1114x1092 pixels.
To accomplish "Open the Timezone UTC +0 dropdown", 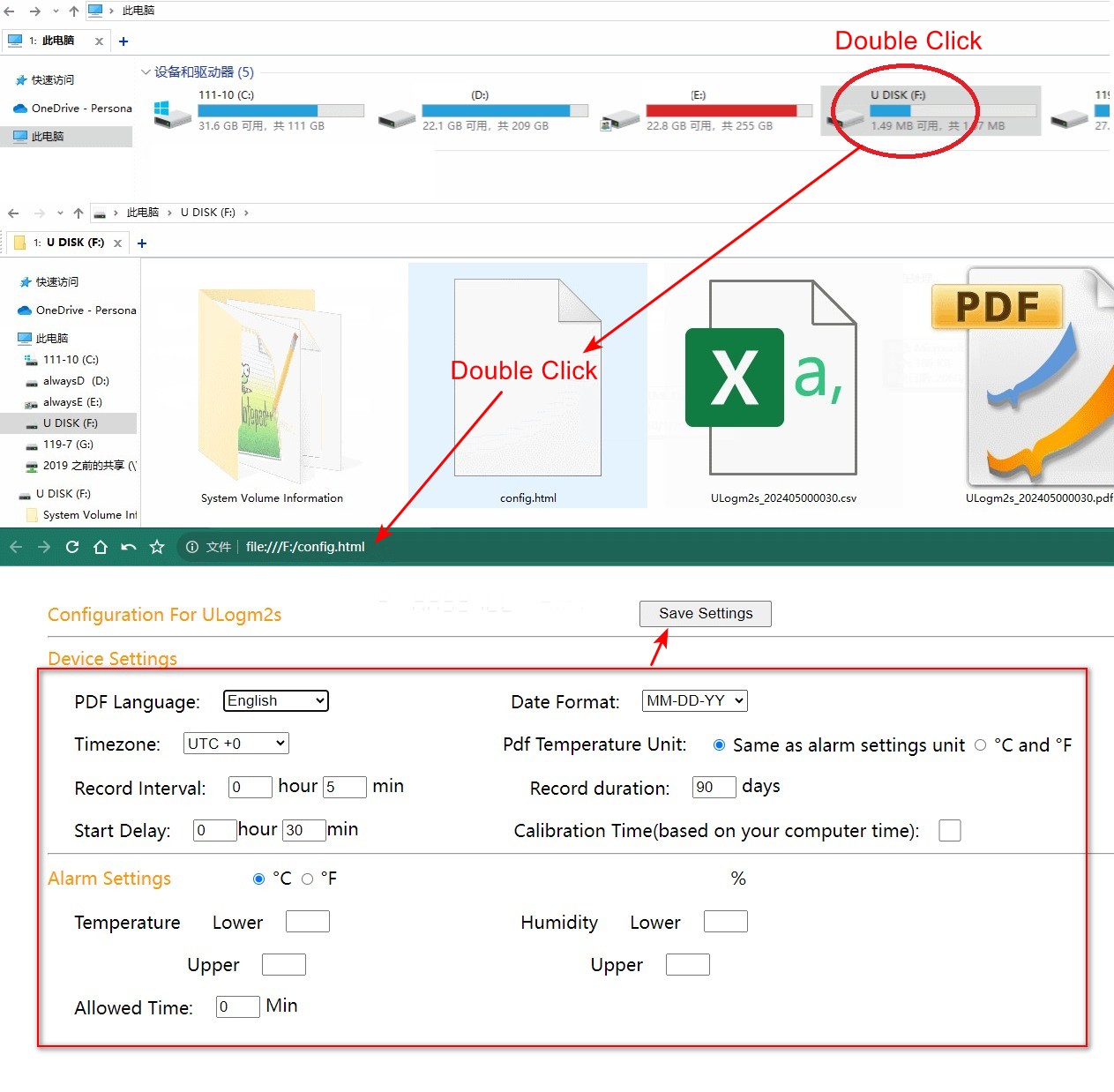I will pos(236,744).
